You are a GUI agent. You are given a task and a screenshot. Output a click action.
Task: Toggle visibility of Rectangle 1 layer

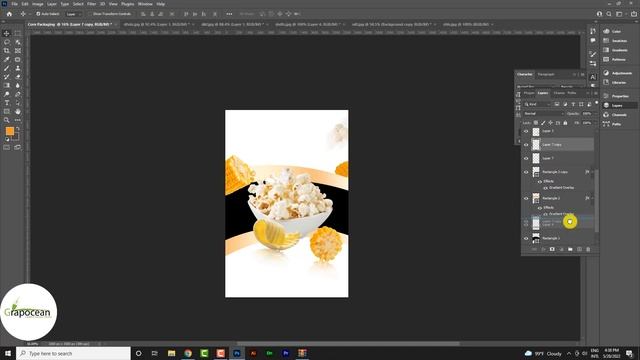[526, 238]
